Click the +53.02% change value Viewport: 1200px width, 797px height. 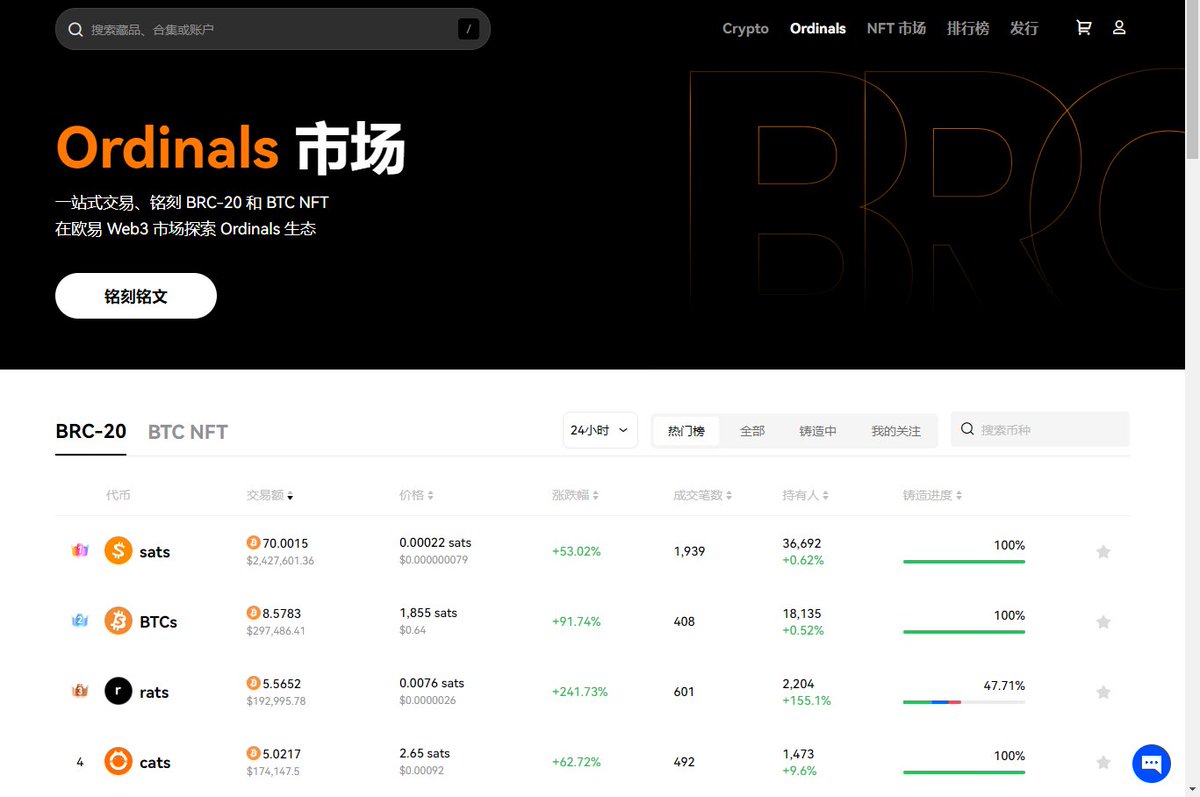click(576, 552)
